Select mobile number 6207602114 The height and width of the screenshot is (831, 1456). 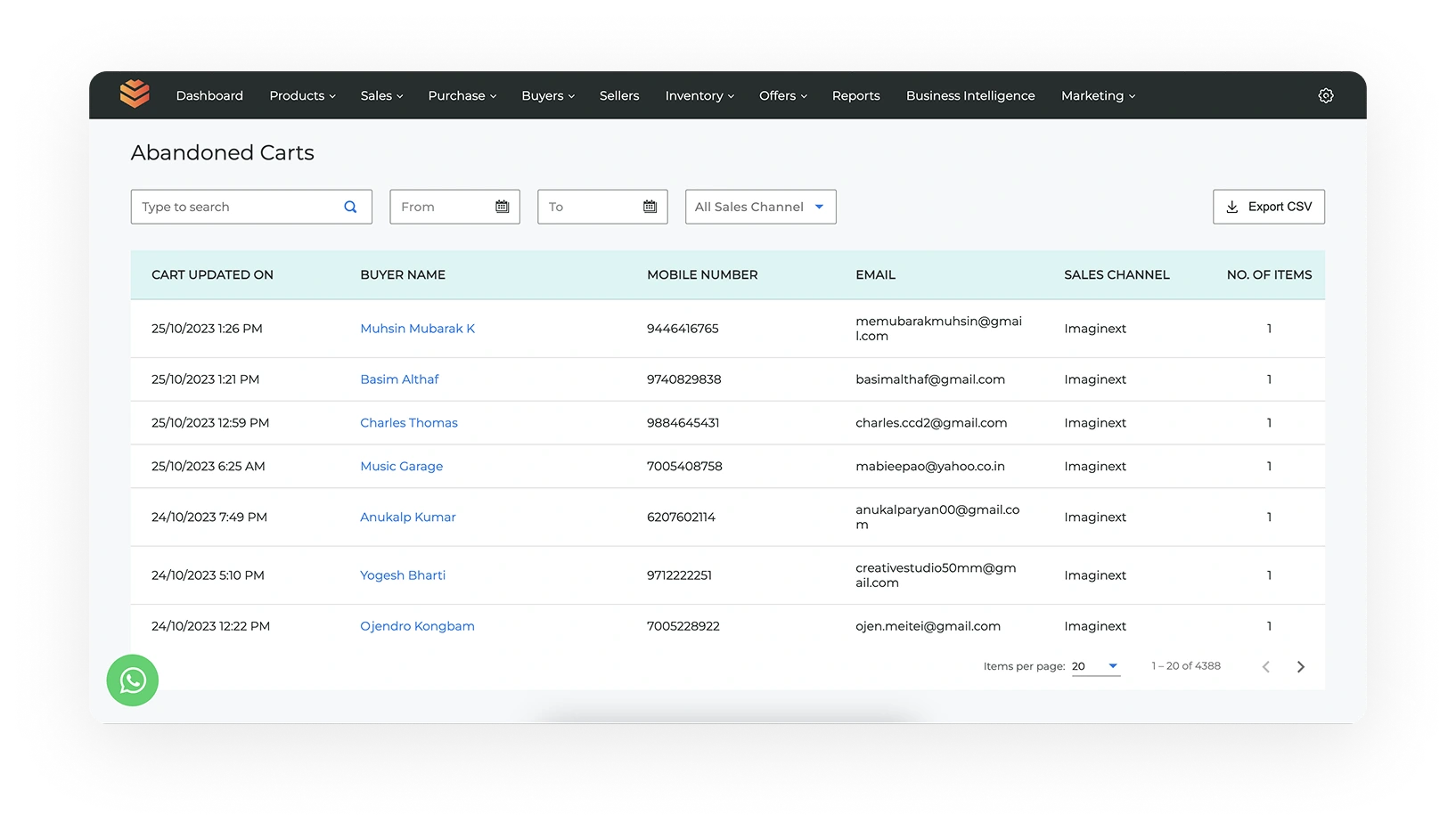coord(681,517)
